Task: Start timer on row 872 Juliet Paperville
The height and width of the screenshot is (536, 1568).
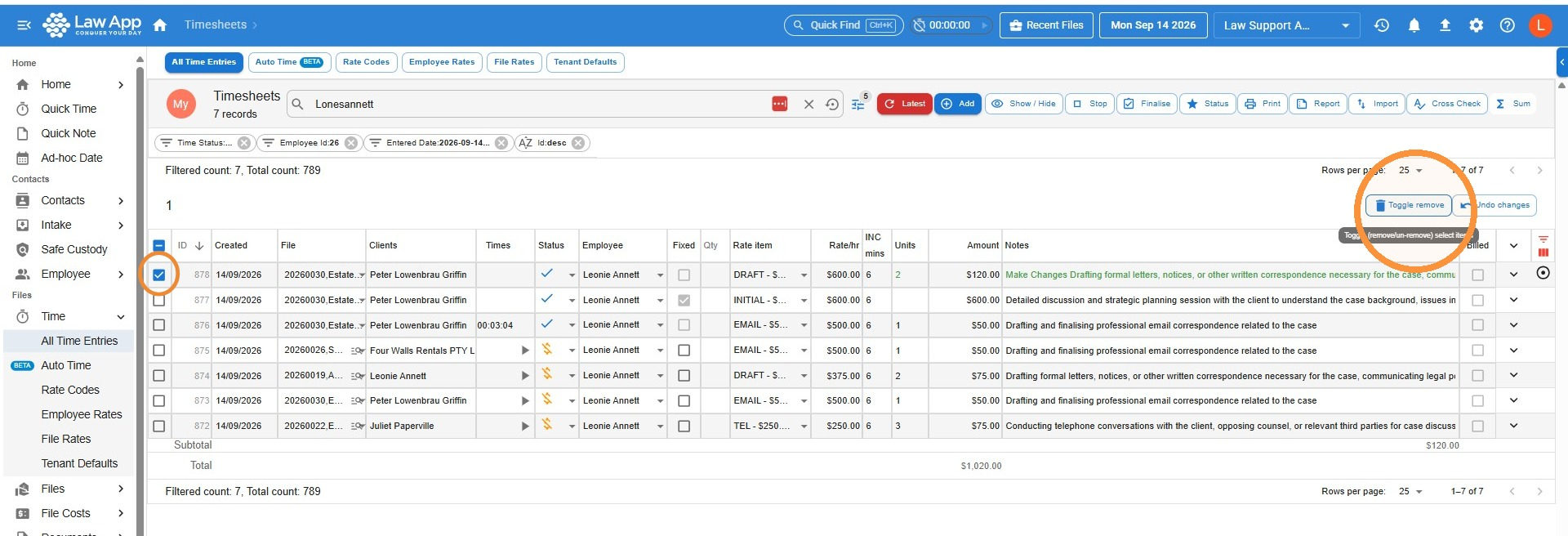Action: click(525, 427)
